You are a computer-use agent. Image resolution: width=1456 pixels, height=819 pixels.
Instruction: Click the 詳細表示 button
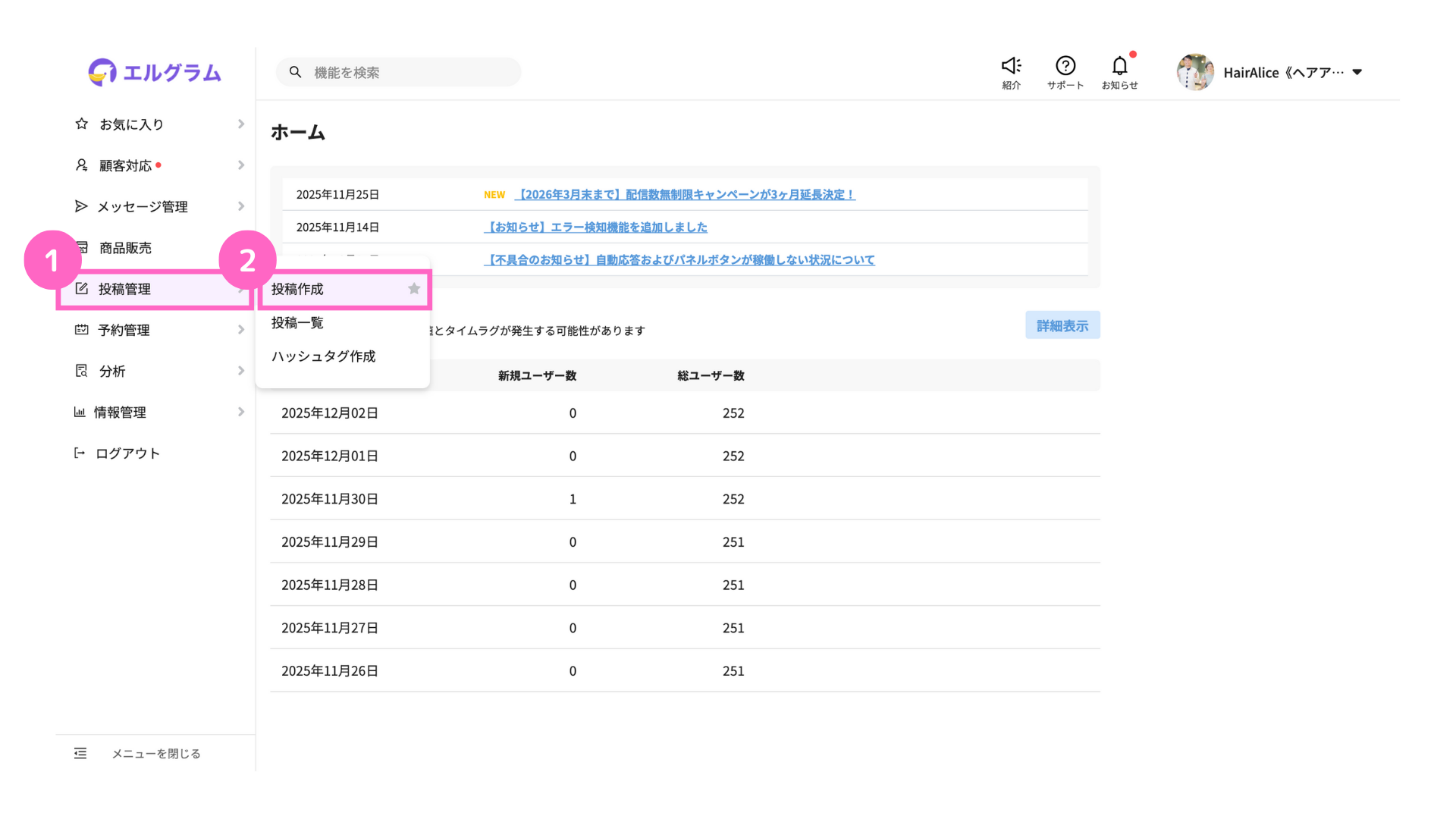click(1062, 325)
